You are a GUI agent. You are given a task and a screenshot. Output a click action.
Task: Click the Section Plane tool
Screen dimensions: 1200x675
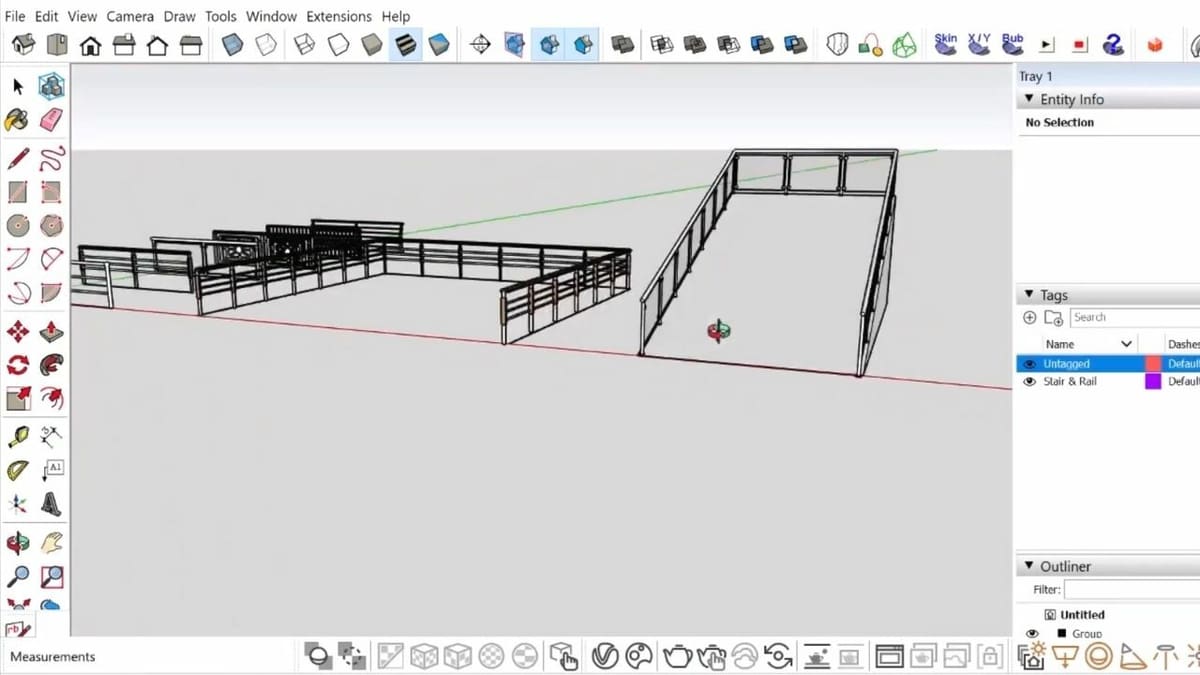click(480, 45)
